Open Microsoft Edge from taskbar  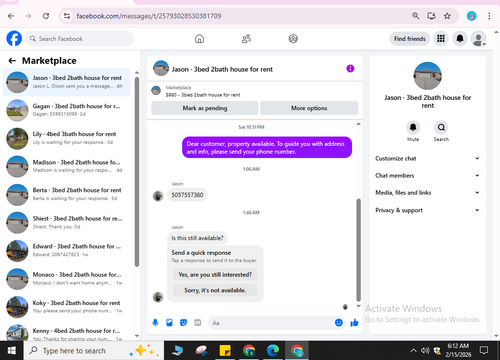point(273,350)
